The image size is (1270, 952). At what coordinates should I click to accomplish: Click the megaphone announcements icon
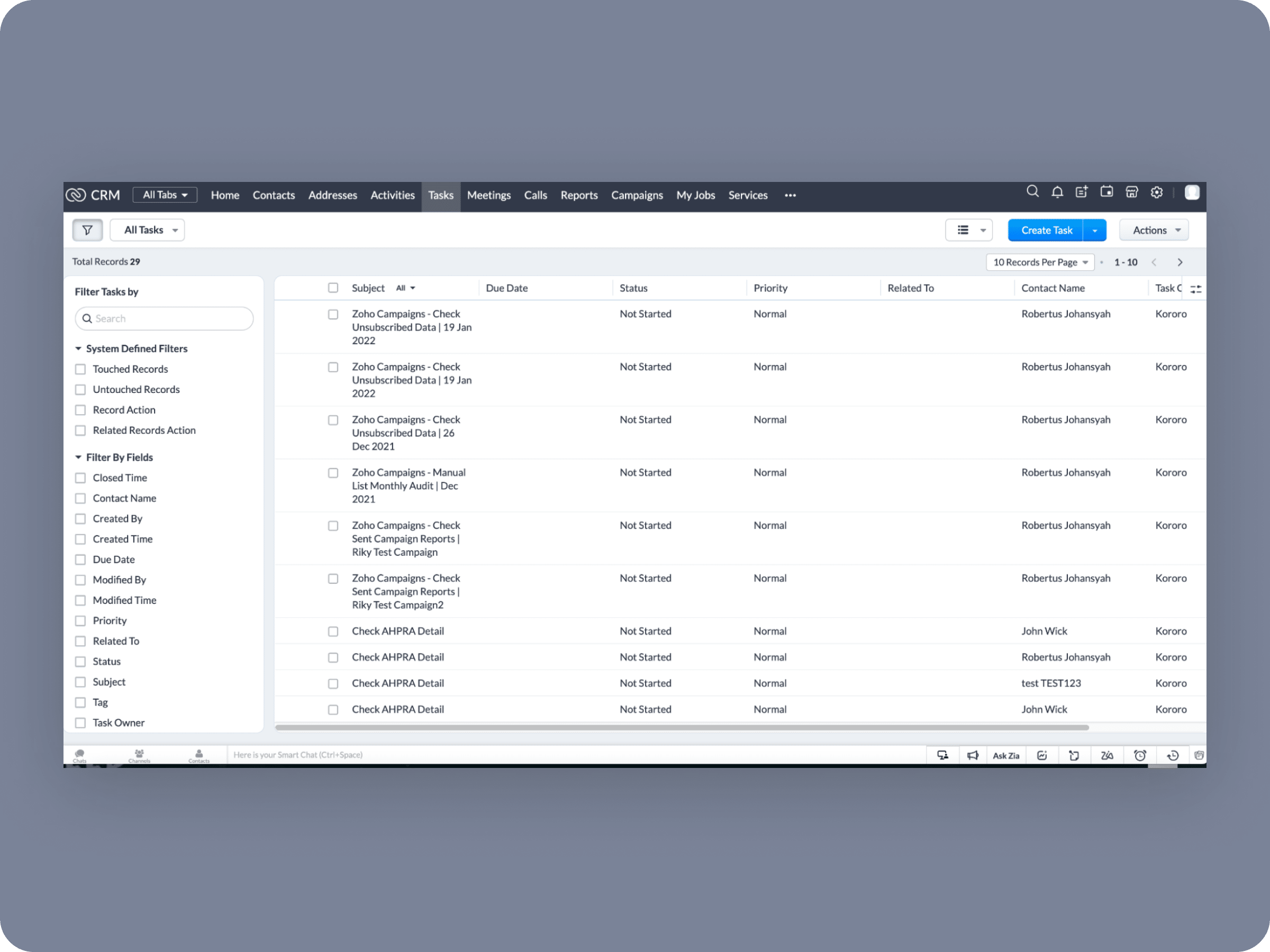click(x=973, y=755)
